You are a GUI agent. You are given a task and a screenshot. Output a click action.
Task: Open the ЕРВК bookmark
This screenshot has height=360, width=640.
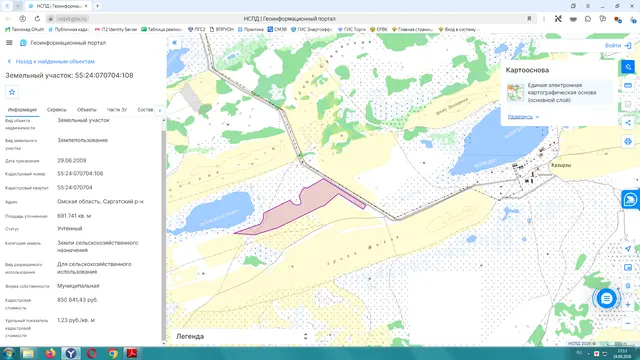(x=379, y=29)
